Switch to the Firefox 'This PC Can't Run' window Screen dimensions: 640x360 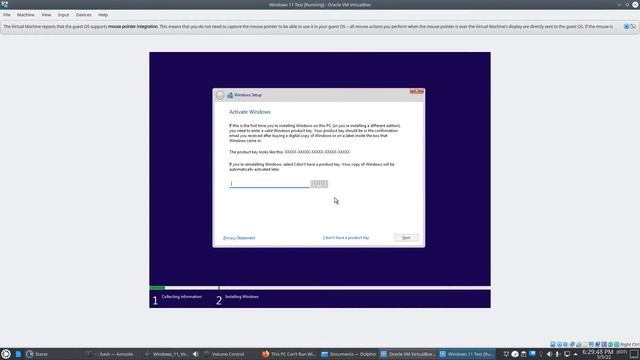[289, 354]
